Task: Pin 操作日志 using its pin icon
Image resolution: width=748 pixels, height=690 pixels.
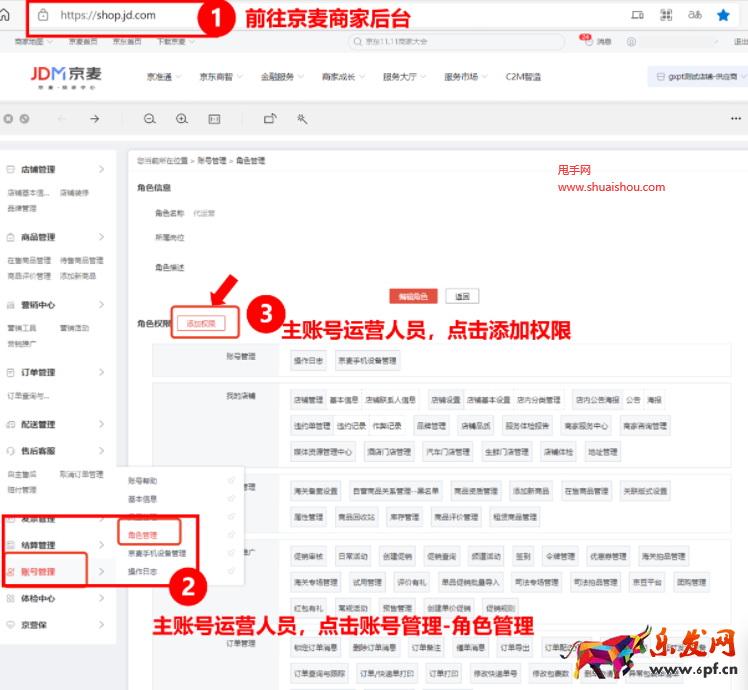Action: (231, 571)
